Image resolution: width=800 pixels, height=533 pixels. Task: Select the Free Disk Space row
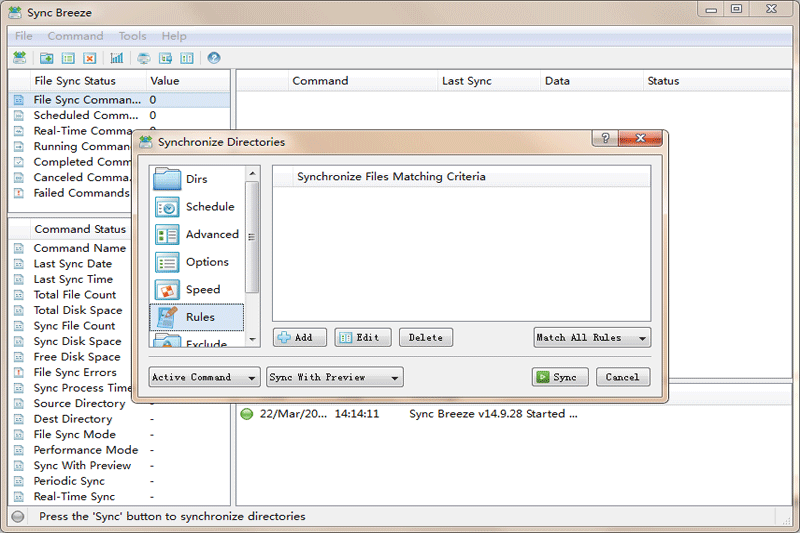(71, 357)
